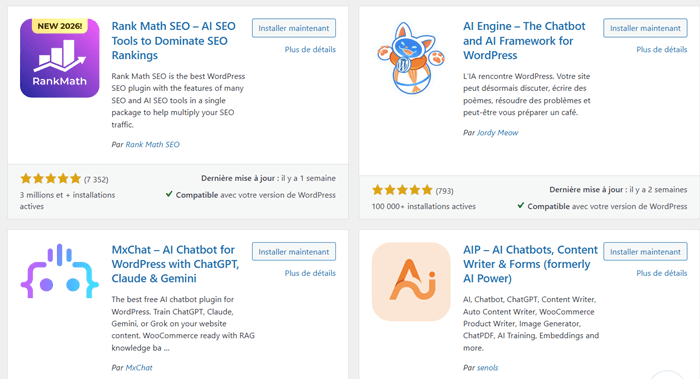Open the Rank Math SEO plugin icon
The width and height of the screenshot is (700, 379).
click(60, 58)
